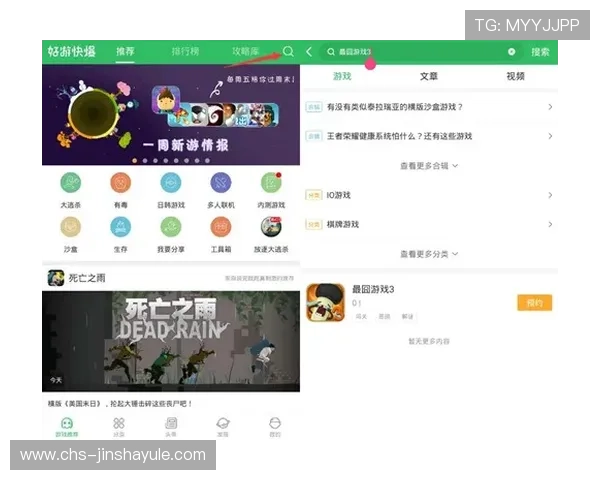Select the last banner carousel dot
This screenshot has height=480, width=600.
coord(207,161)
